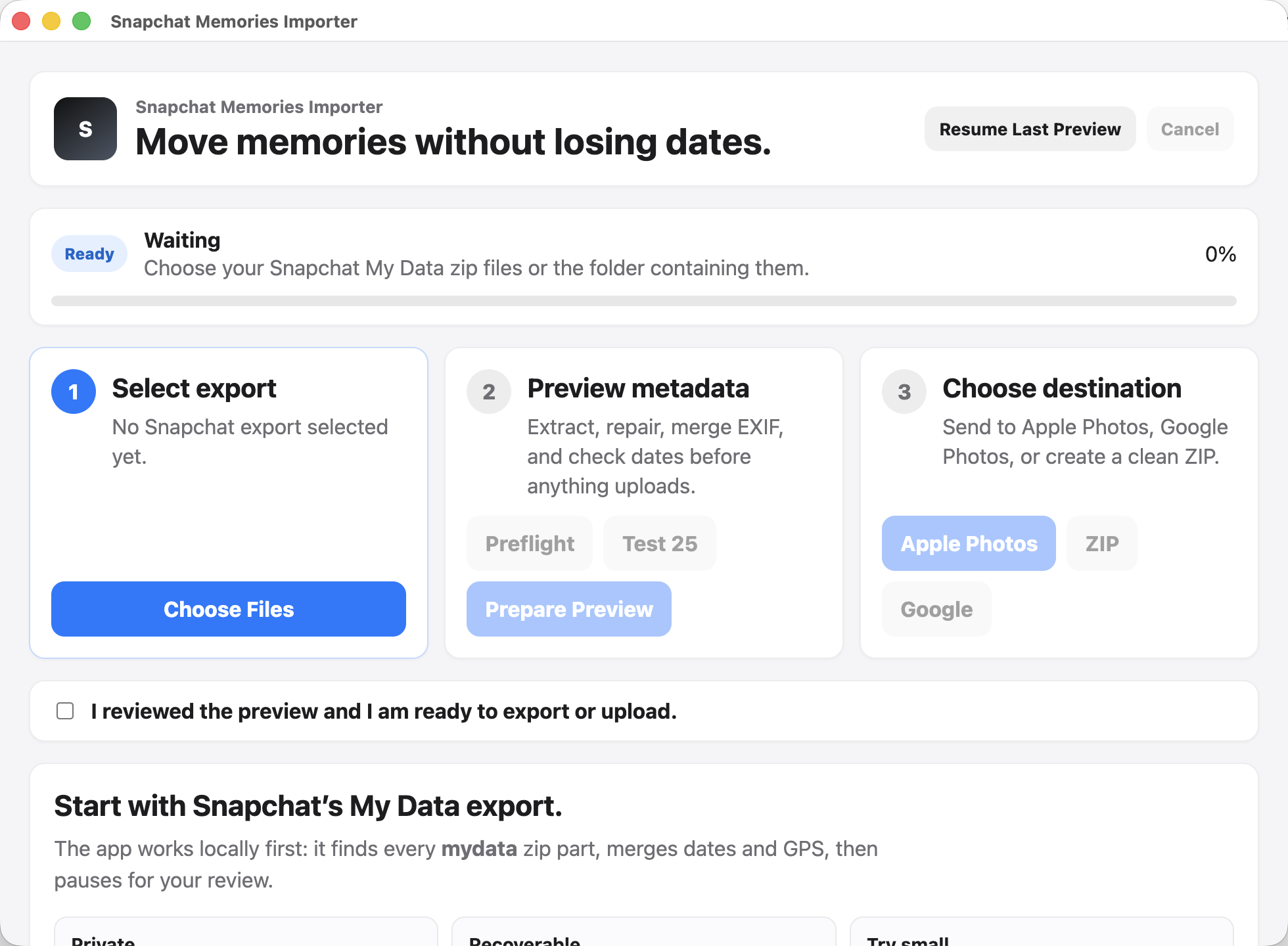Viewport: 1288px width, 946px height.
Task: Click the step 2 number circle
Action: (489, 392)
